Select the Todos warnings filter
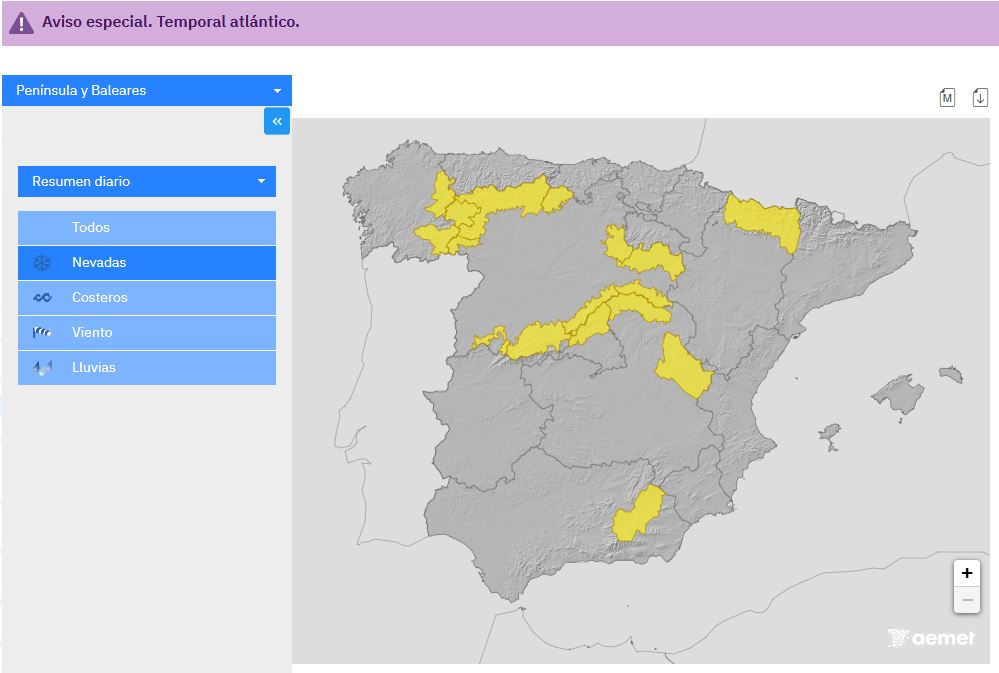The image size is (999, 673). 147,228
